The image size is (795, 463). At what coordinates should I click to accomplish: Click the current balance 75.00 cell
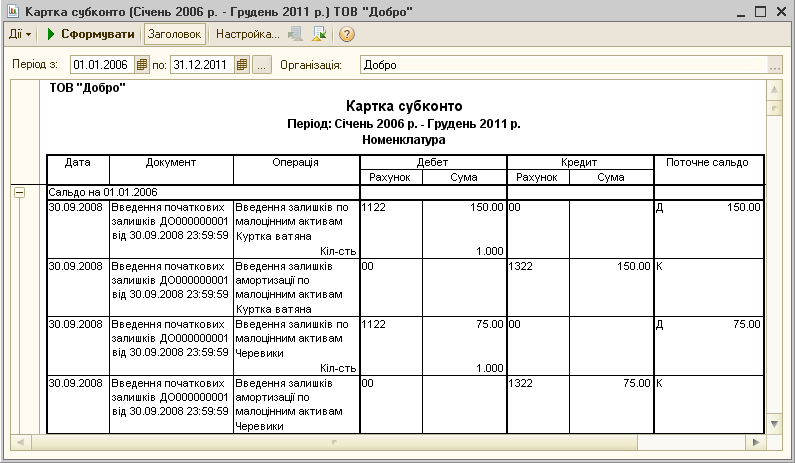point(708,346)
